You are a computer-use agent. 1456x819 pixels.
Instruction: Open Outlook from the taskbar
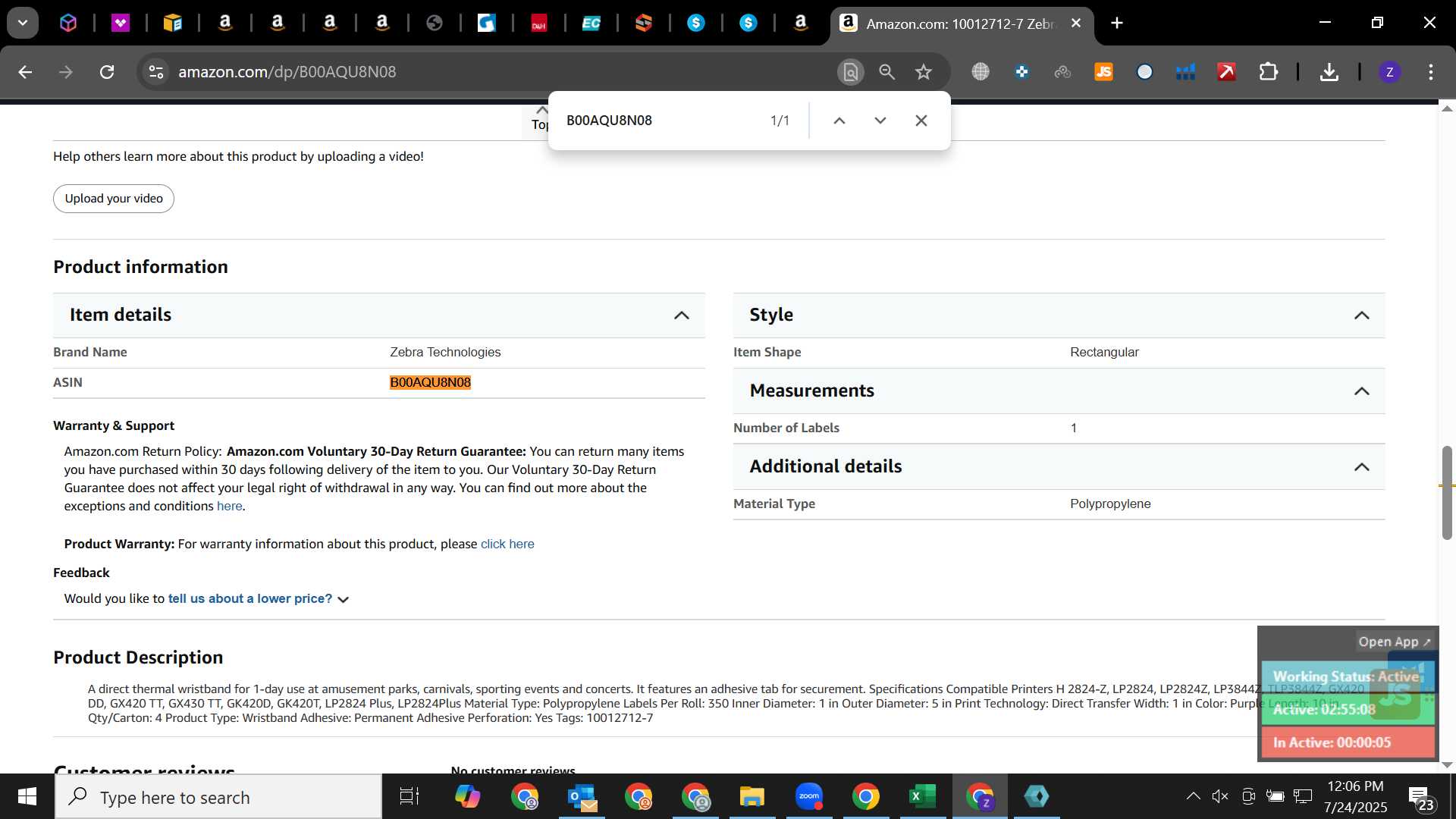point(582,797)
